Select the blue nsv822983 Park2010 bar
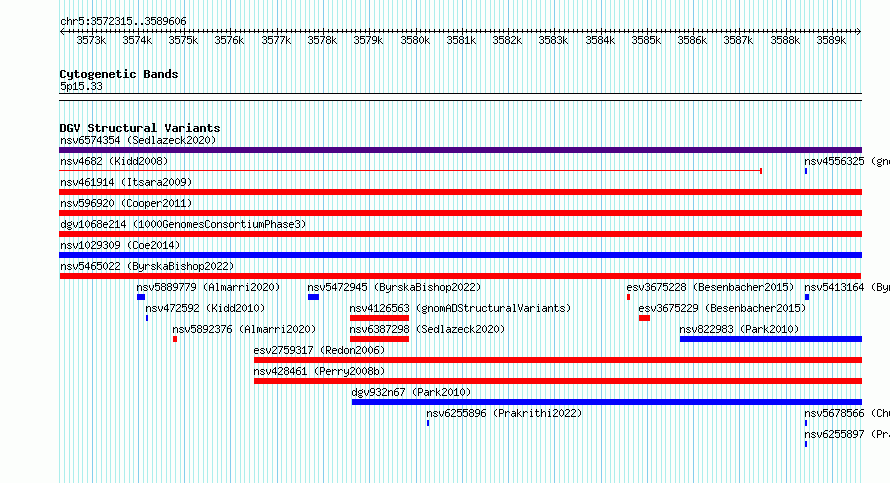 click(771, 339)
